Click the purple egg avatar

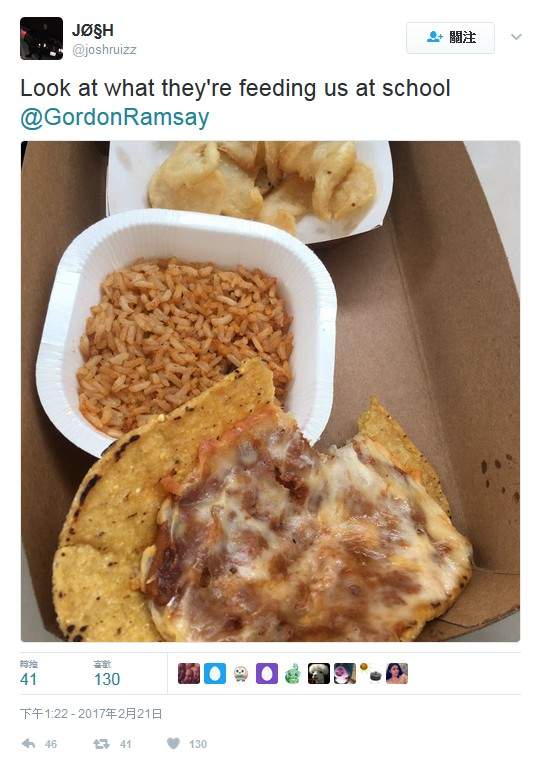click(267, 674)
